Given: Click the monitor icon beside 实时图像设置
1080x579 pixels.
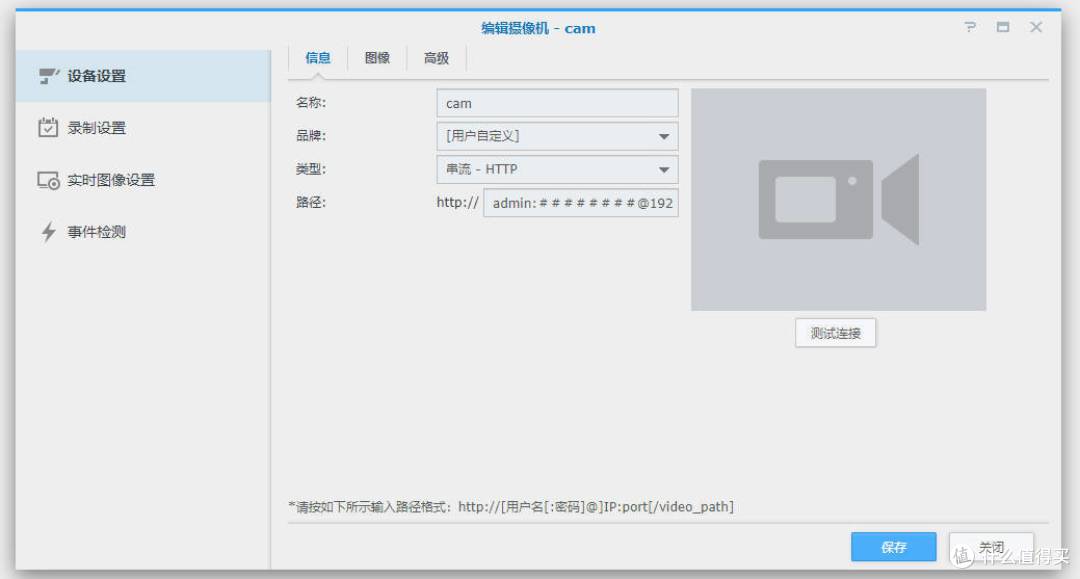Looking at the screenshot, I should coord(48,180).
